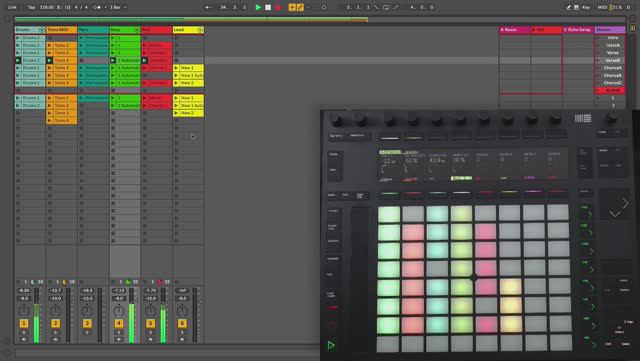
Task: Toggle the Follow arrow in transport
Action: [x=208, y=7]
